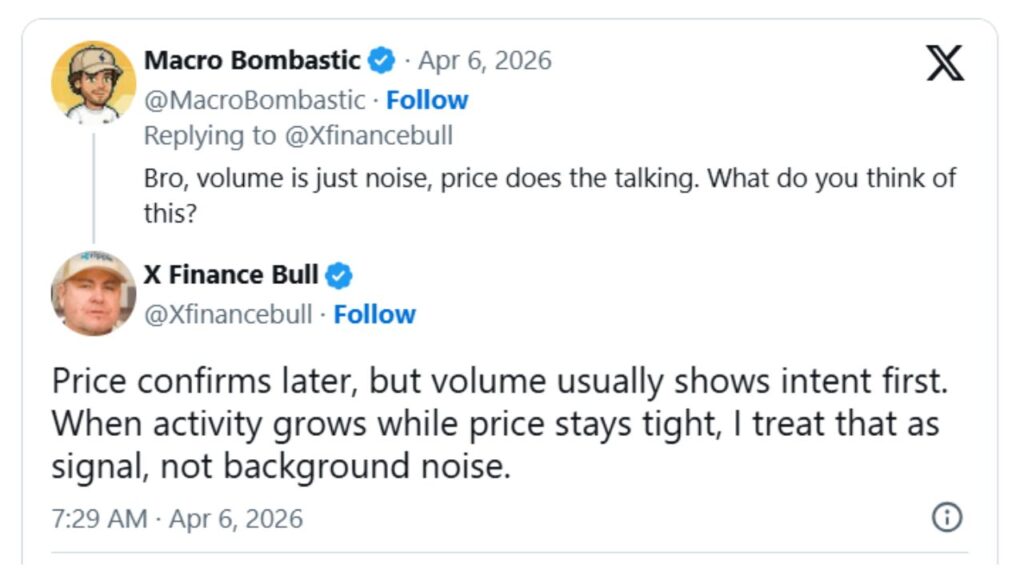Follow @MacroBombastic
The image size is (1024, 576).
pyautogui.click(x=429, y=100)
